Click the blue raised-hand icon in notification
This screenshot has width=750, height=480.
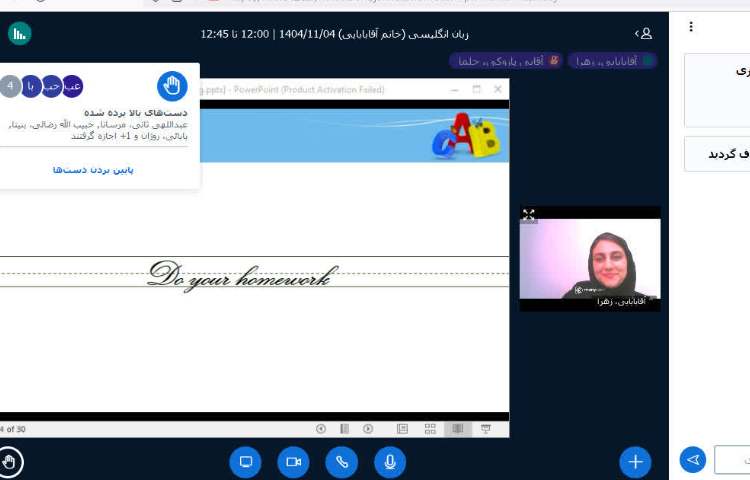(x=172, y=86)
